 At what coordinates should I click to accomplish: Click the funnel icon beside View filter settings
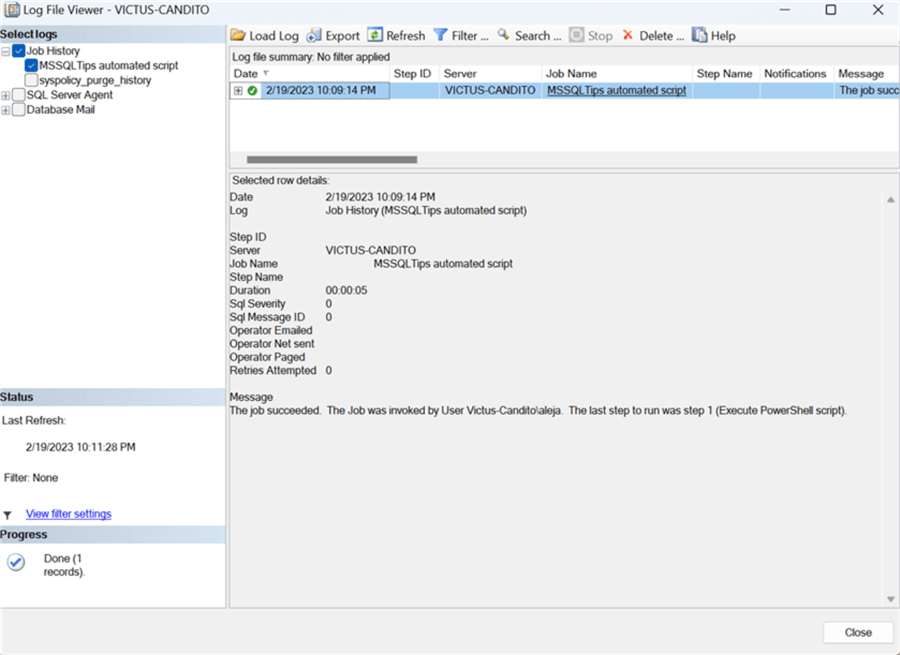[x=7, y=515]
